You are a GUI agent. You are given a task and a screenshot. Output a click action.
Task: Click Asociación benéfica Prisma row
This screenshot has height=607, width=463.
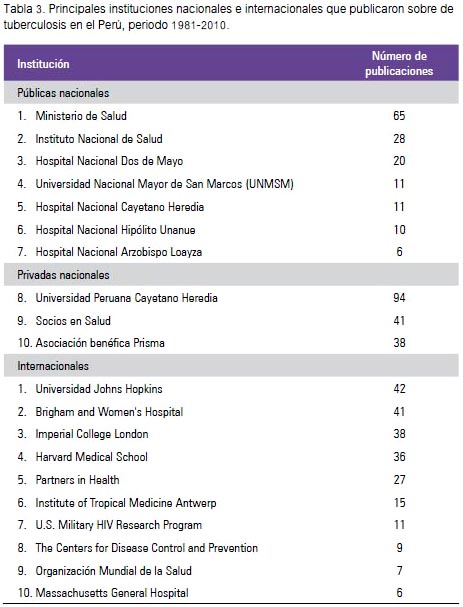pos(231,343)
